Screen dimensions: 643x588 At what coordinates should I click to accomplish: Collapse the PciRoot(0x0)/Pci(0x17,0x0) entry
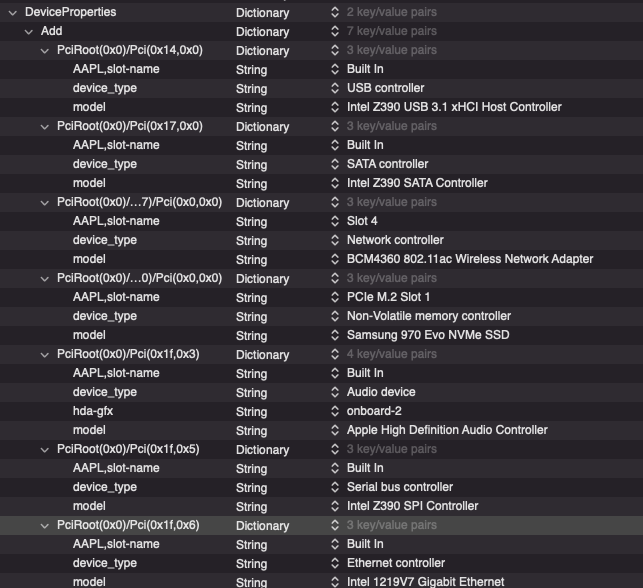pyautogui.click(x=45, y=126)
